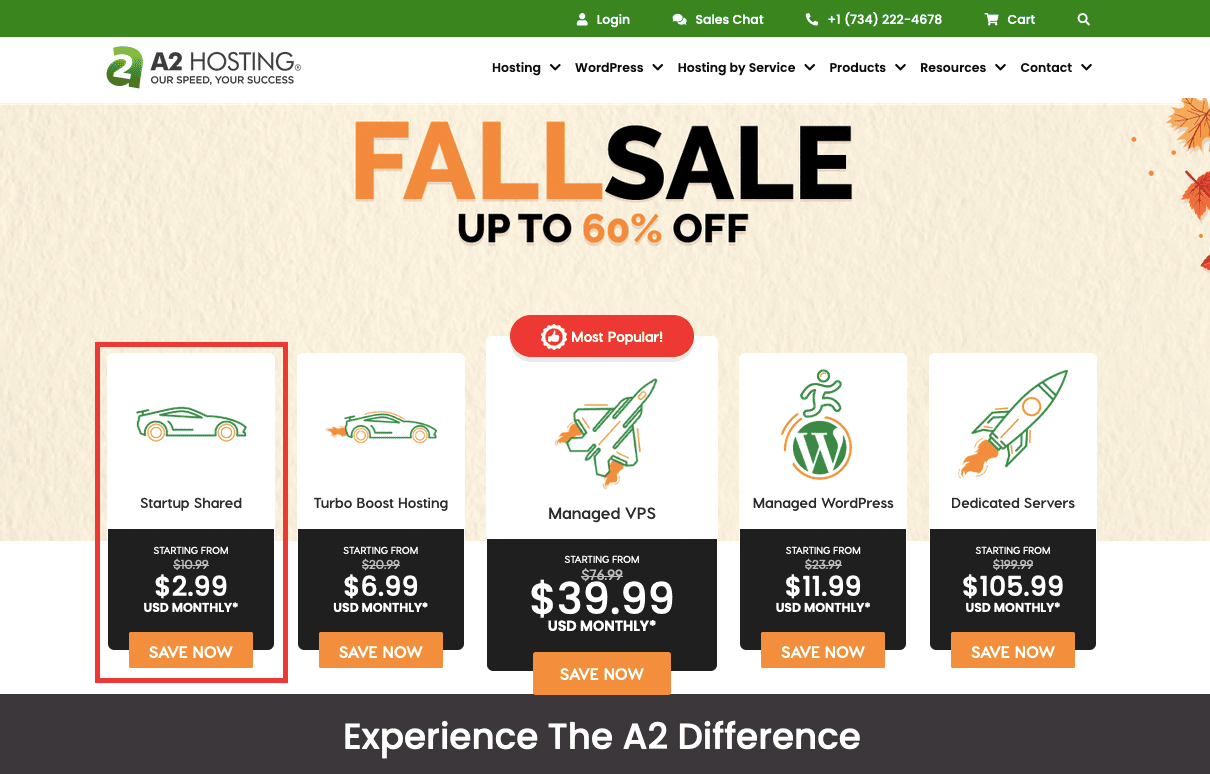Image resolution: width=1210 pixels, height=774 pixels.
Task: Click Save Now under Managed VPS
Action: pos(602,673)
